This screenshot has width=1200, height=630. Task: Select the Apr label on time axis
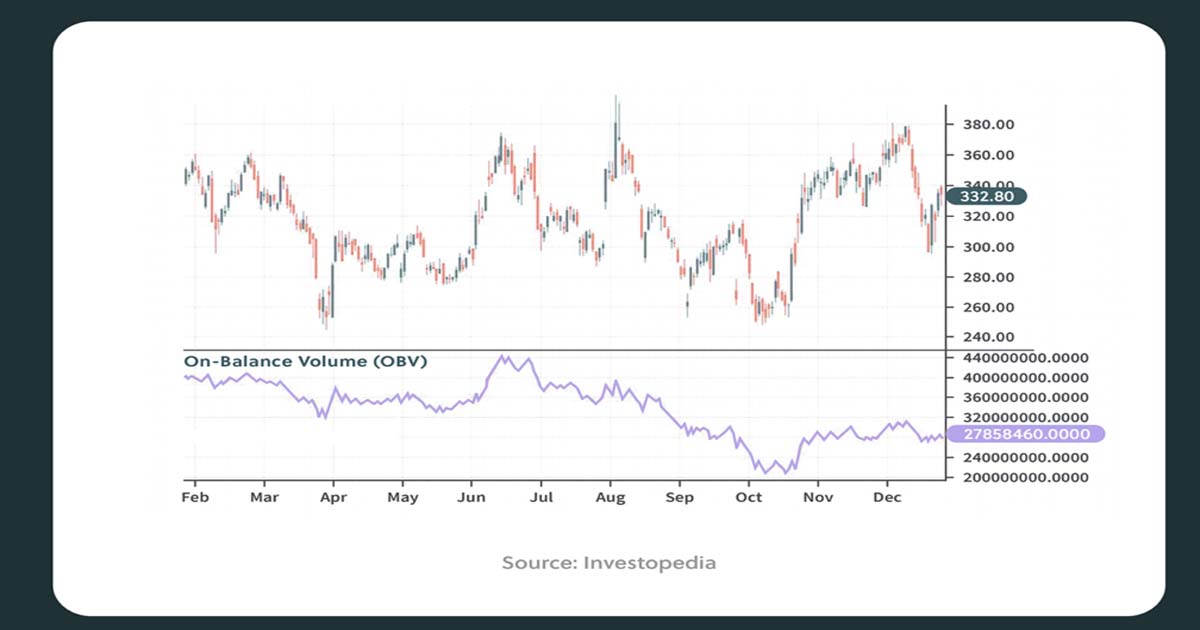click(x=333, y=497)
